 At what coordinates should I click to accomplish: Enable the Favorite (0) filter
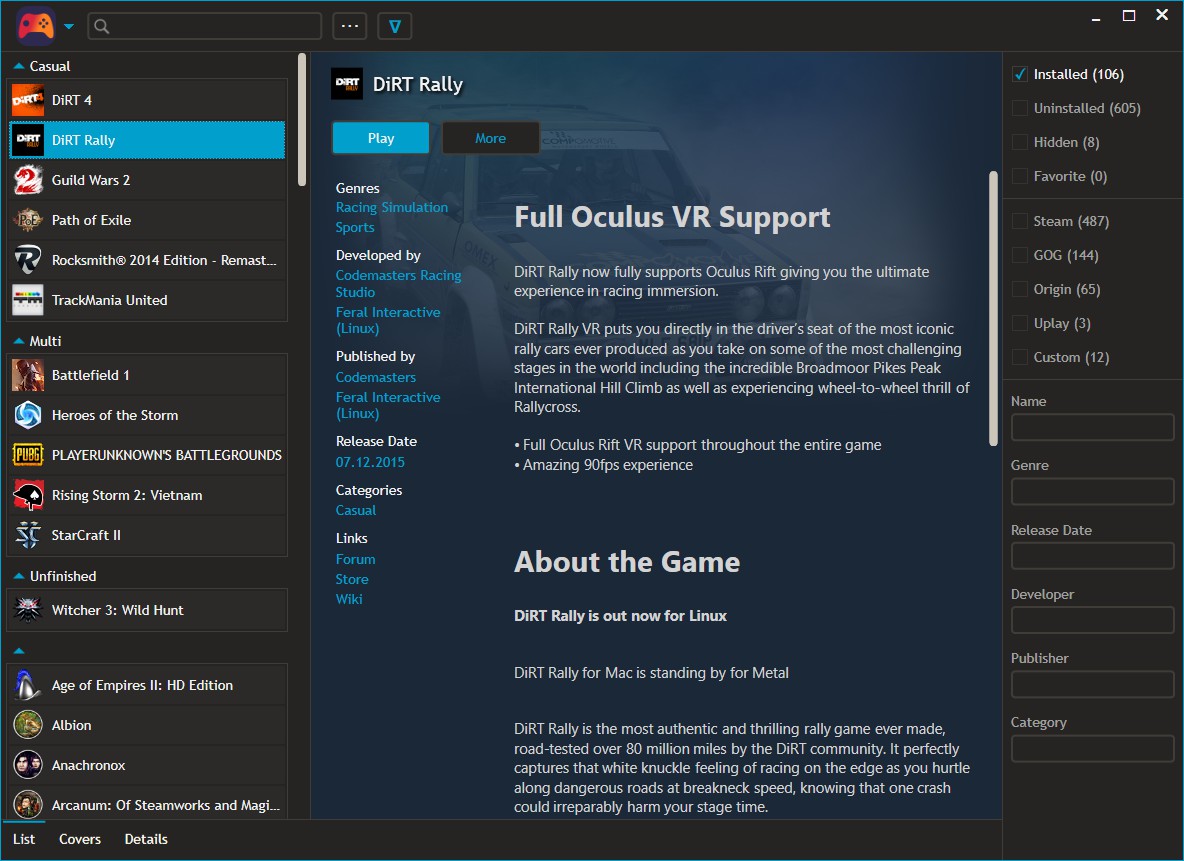(x=1019, y=176)
